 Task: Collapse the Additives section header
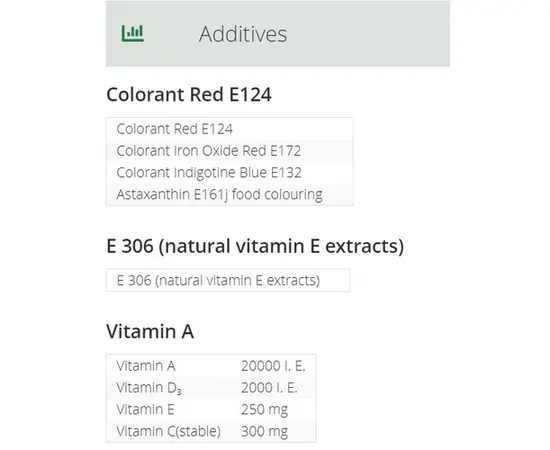click(278, 34)
